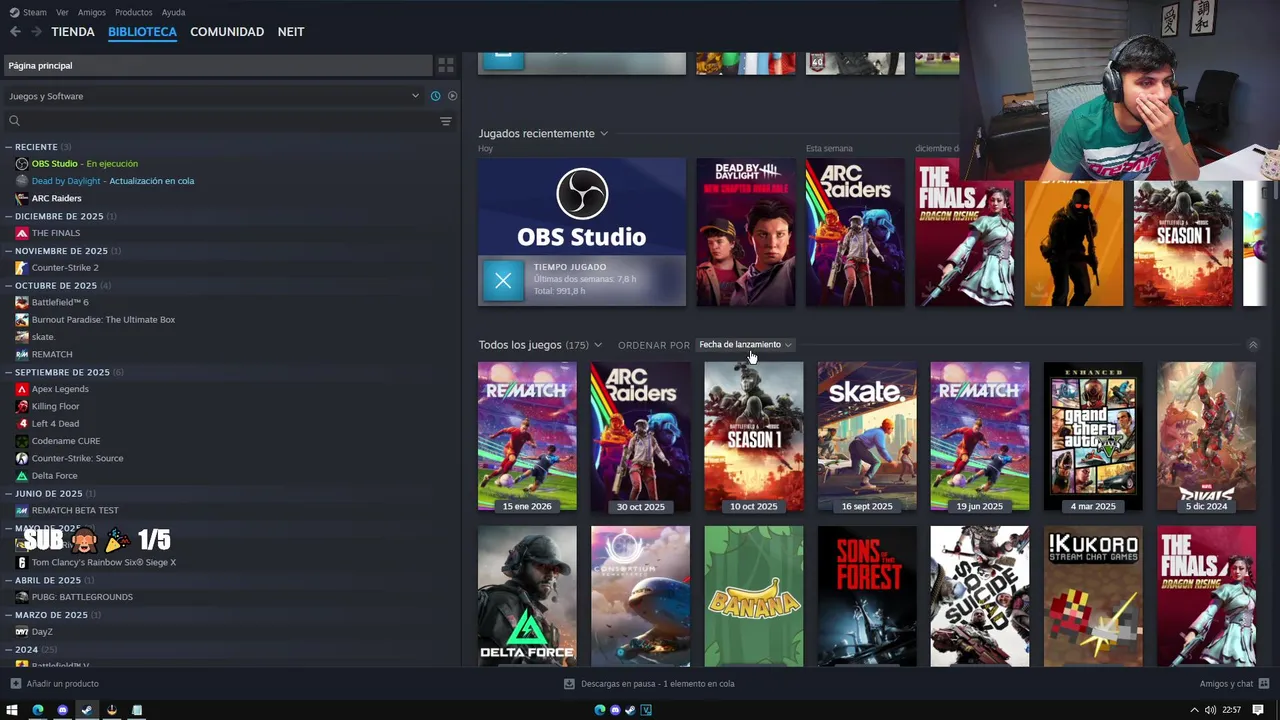Click Steam icon in taskbar
The width and height of the screenshot is (1280, 720).
pos(87,710)
